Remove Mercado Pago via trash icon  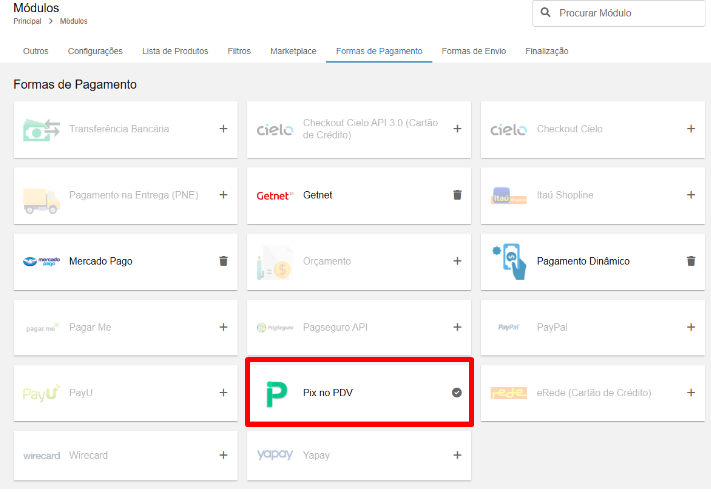click(x=224, y=261)
